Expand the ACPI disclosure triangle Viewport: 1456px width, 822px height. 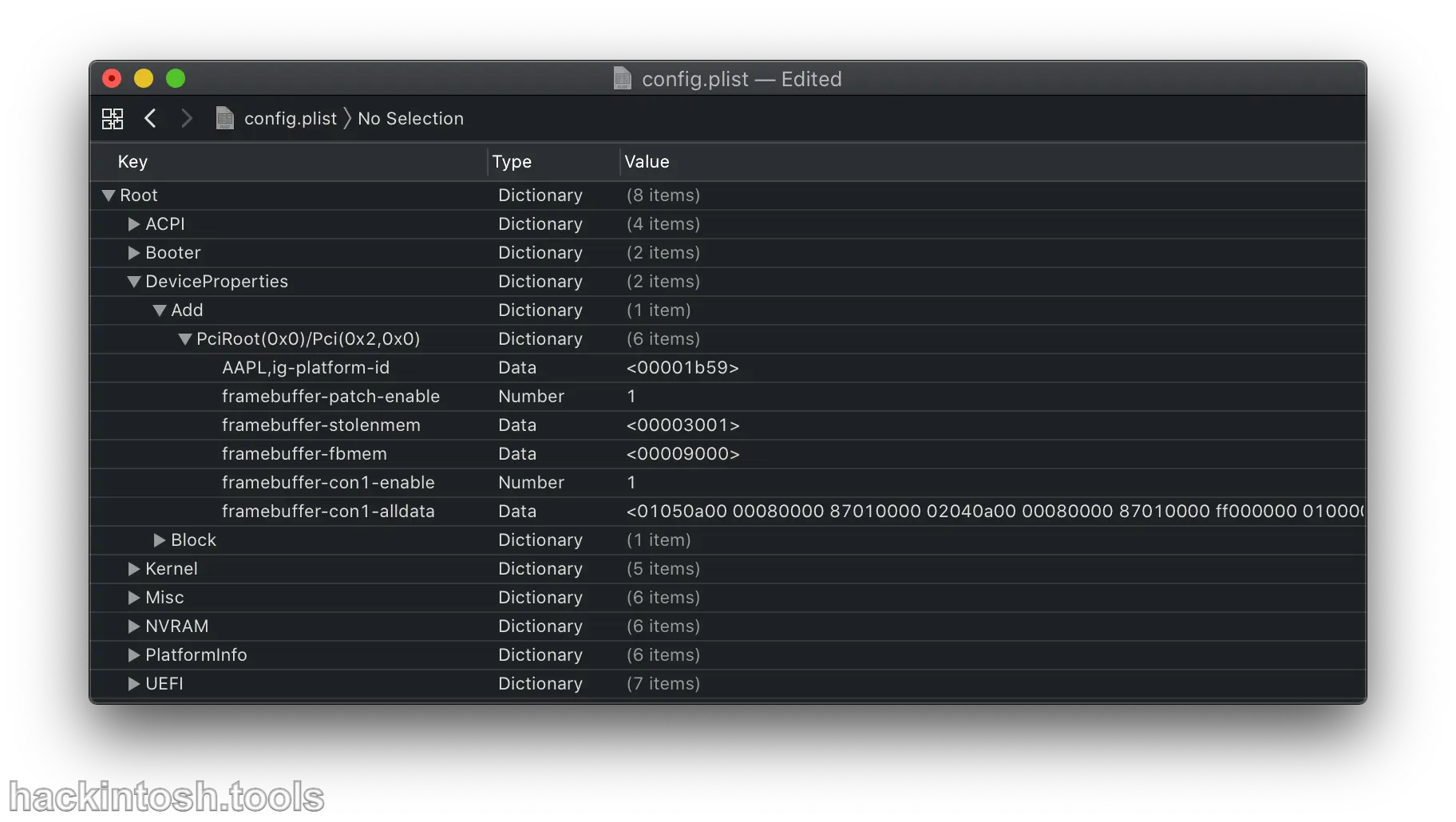[134, 224]
